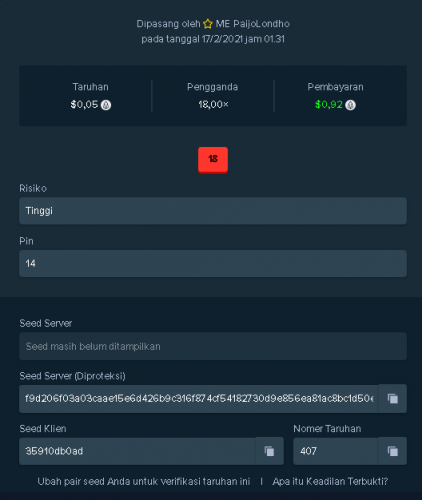This screenshot has width=422, height=500.
Task: Copy the bet number 407
Action: click(393, 451)
